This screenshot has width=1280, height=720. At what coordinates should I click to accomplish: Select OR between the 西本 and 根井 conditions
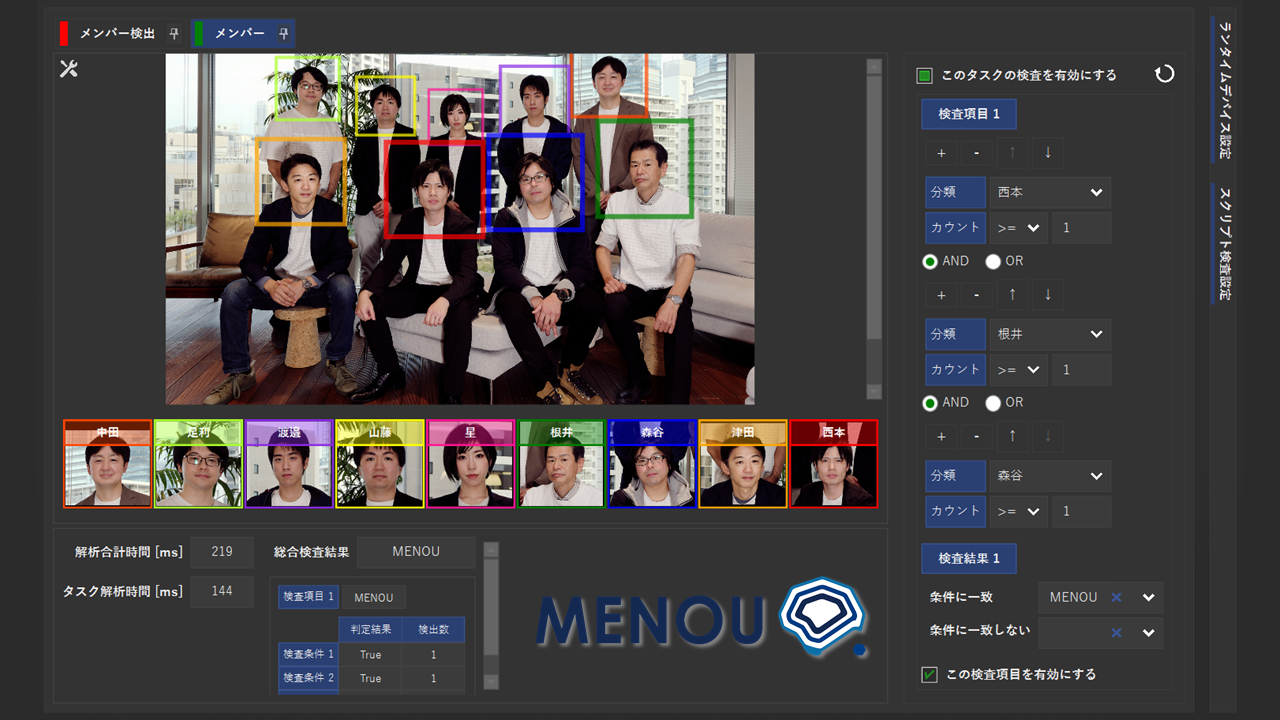[993, 261]
